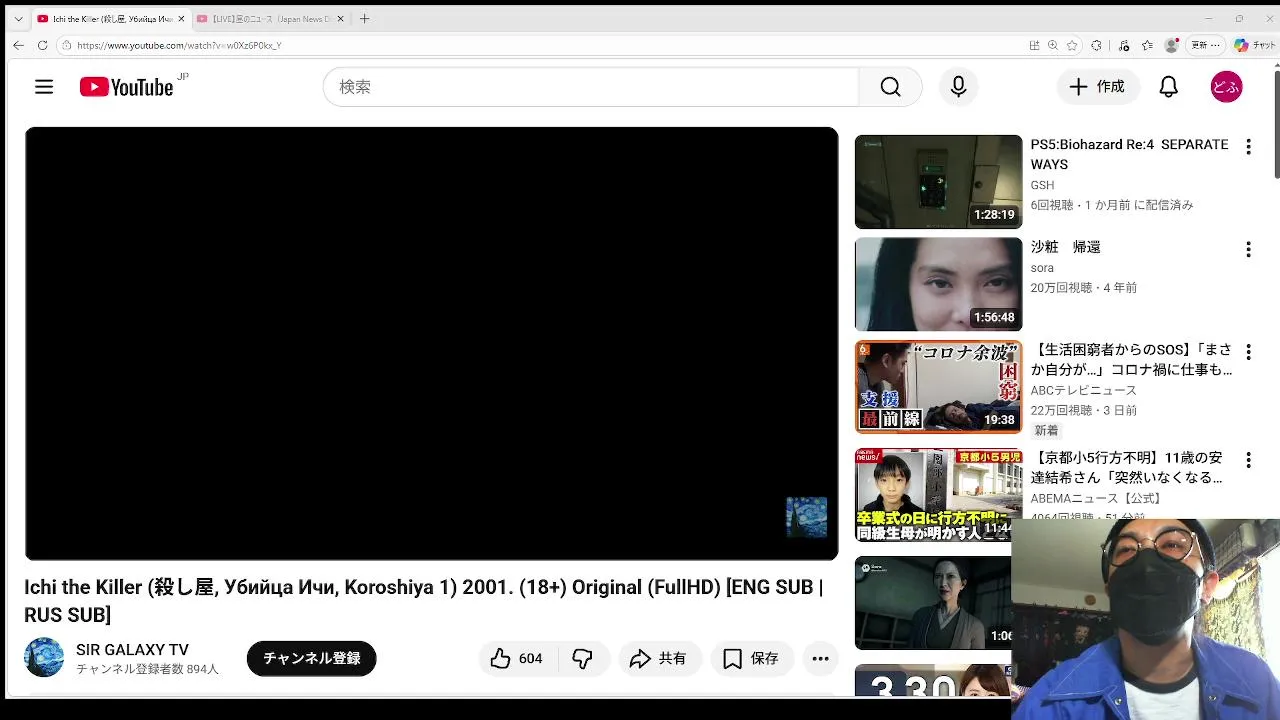The image size is (1280, 720).
Task: Open SIR GALAXY TV channel name link
Action: click(132, 650)
